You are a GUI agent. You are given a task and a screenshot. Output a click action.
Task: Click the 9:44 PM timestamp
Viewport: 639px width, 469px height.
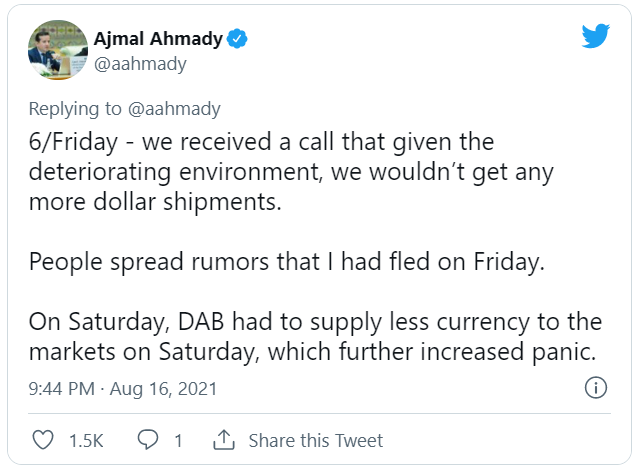(62, 388)
